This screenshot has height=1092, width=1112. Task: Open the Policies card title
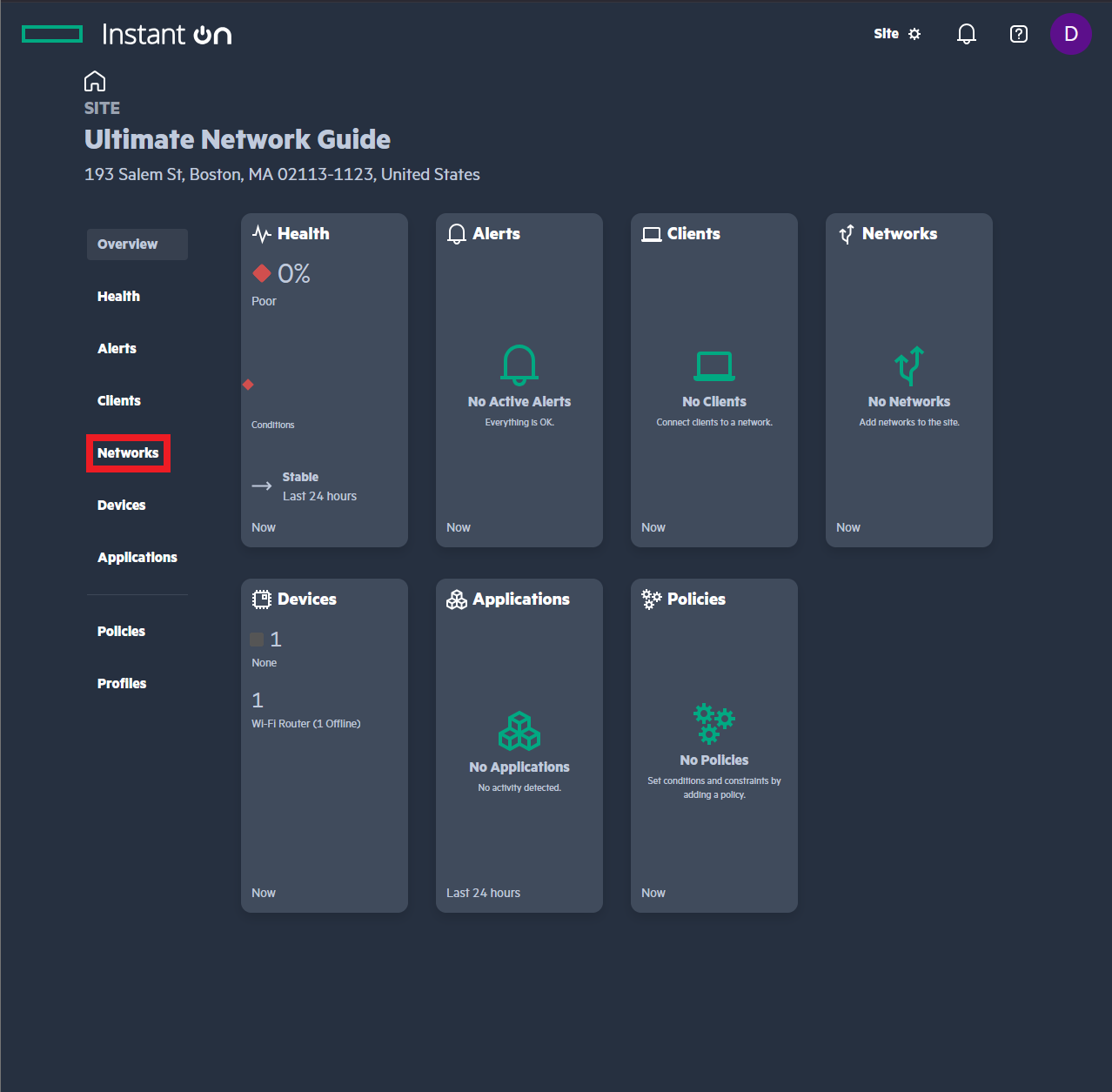pyautogui.click(x=696, y=600)
